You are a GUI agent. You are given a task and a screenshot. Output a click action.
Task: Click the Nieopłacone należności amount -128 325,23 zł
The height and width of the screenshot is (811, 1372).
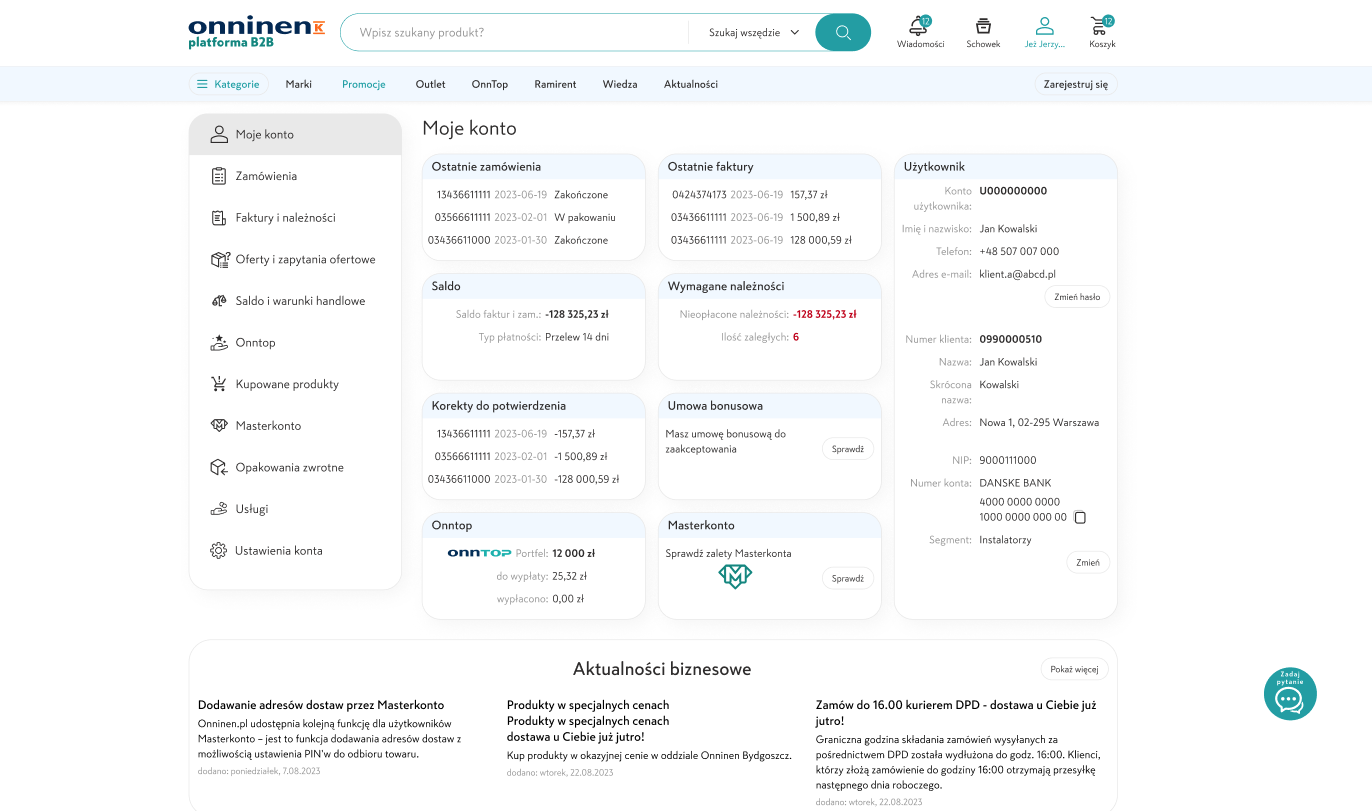tap(824, 314)
